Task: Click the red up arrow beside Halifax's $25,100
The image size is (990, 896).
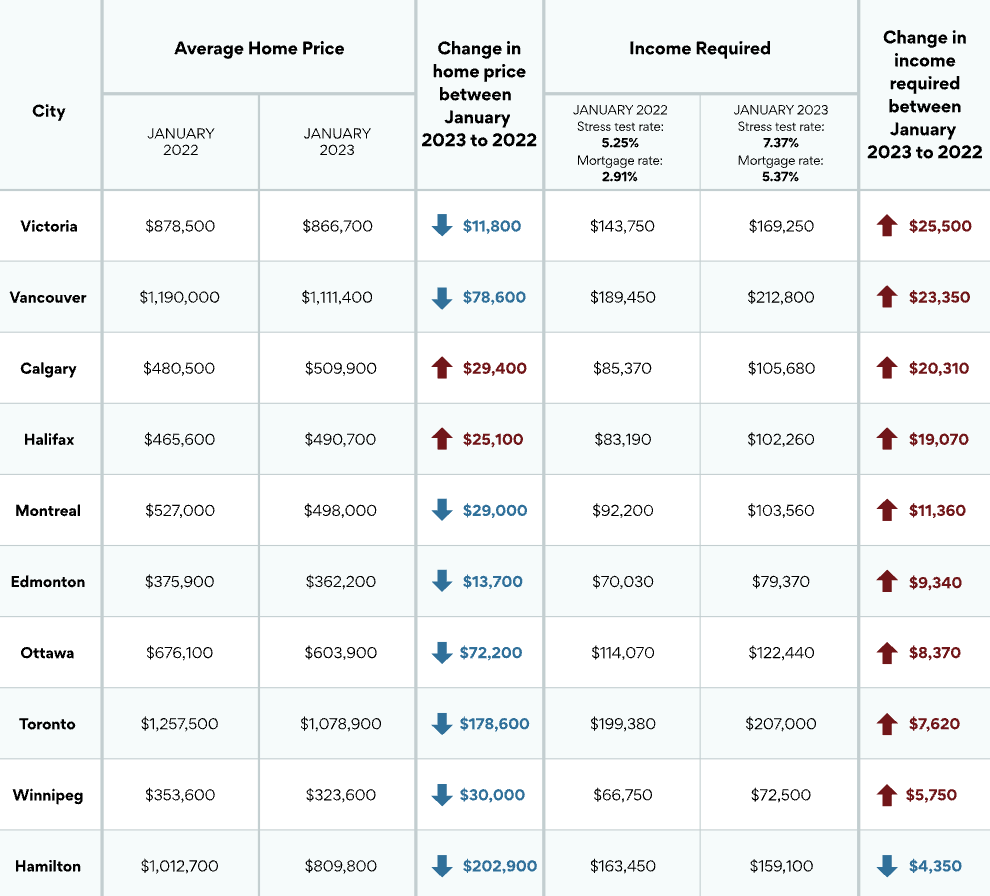Action: [442, 439]
